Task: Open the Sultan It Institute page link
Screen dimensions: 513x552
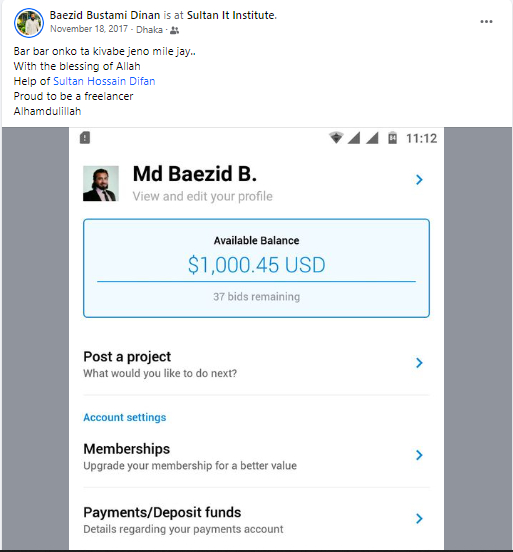Action: [231, 15]
